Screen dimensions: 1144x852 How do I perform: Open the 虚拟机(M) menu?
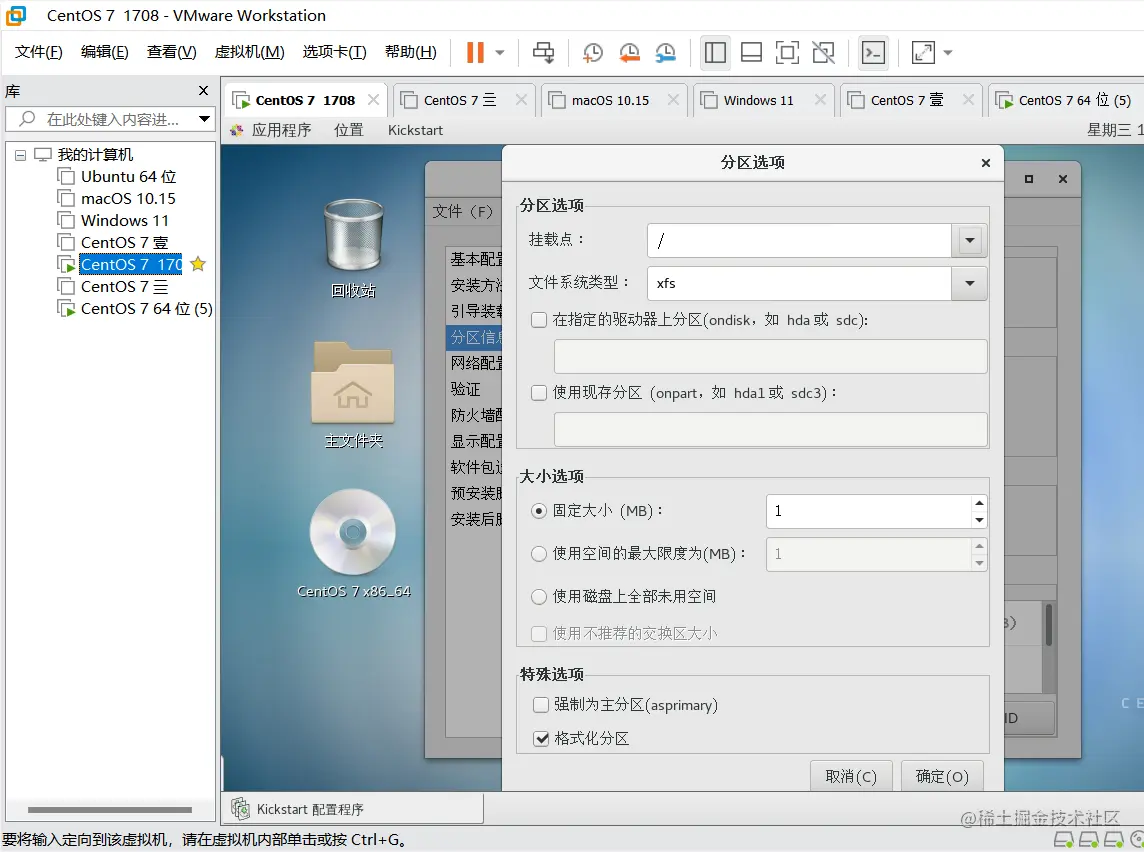click(250, 52)
